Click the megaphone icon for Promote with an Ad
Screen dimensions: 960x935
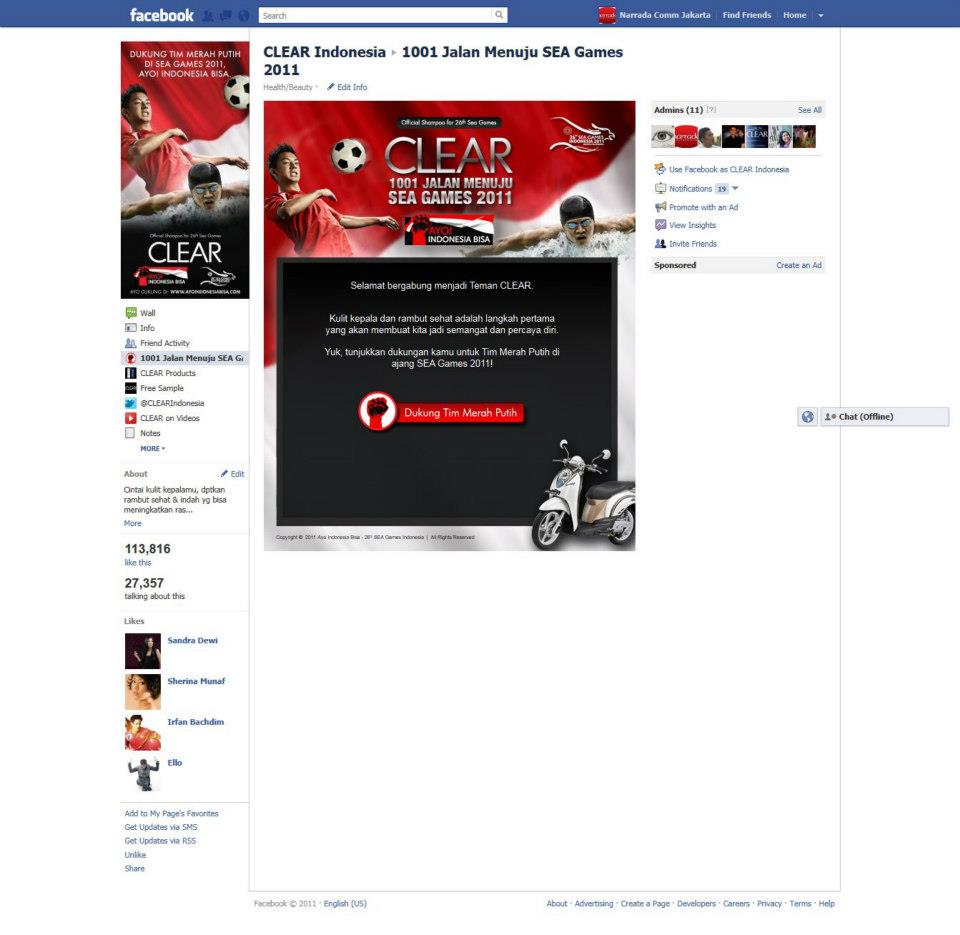coord(661,207)
